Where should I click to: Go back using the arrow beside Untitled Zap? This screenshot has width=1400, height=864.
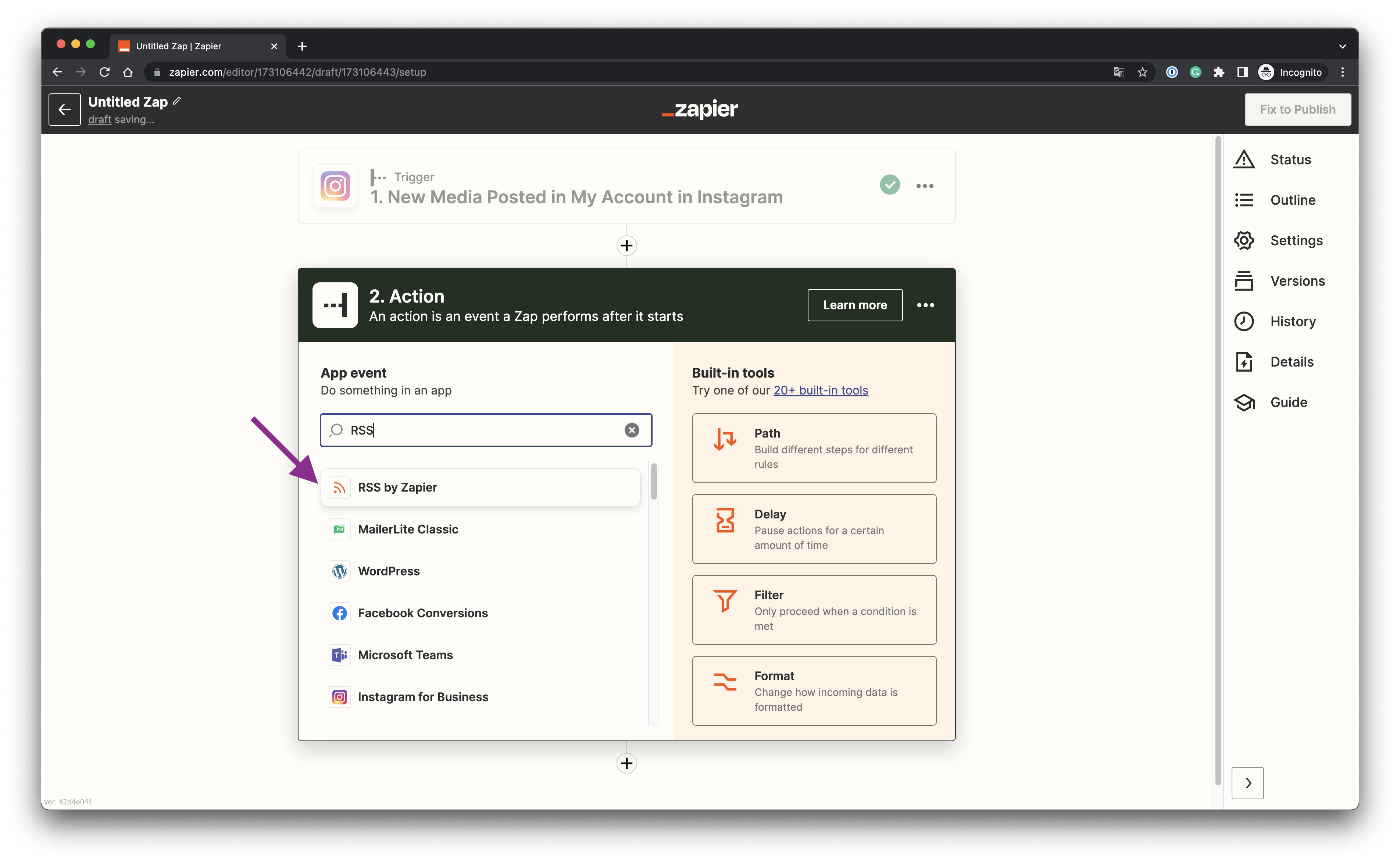tap(64, 109)
